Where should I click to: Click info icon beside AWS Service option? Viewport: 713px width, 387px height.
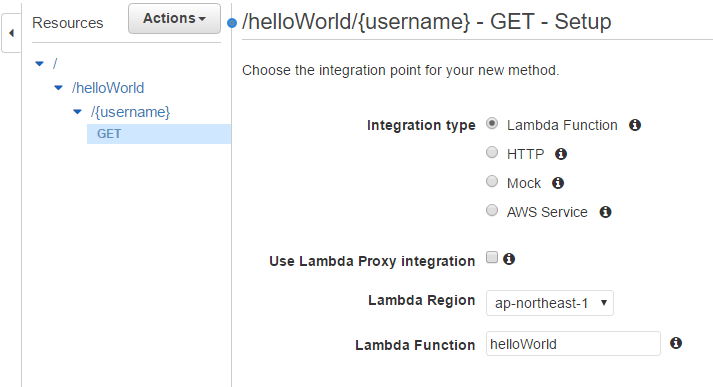coord(605,212)
